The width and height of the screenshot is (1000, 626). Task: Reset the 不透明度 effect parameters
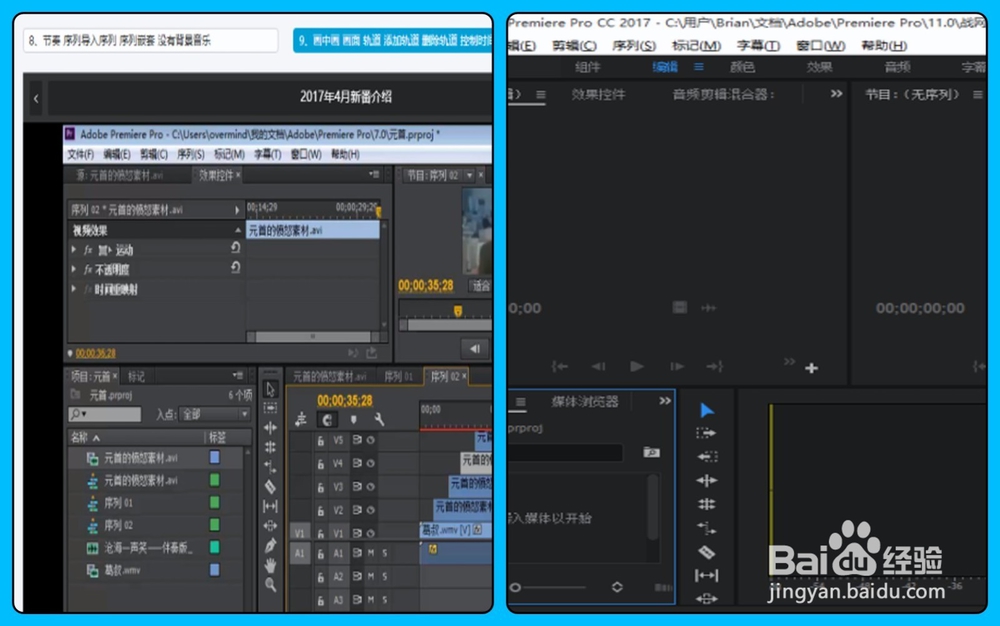point(235,268)
